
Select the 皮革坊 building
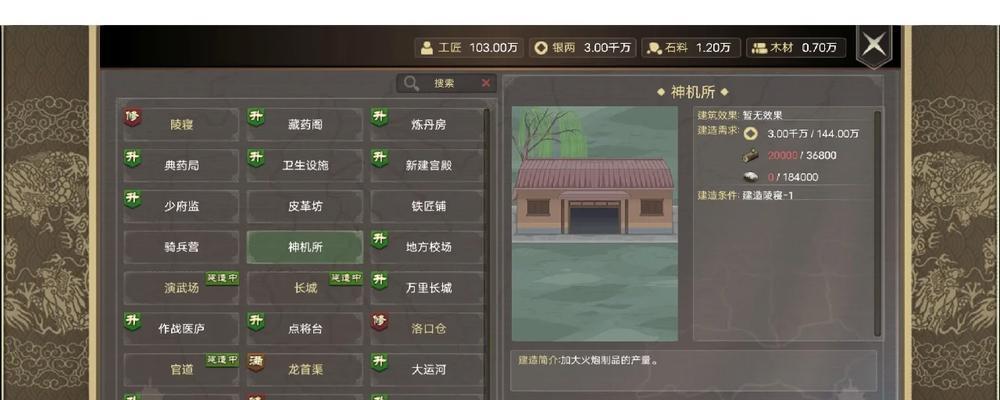point(305,206)
